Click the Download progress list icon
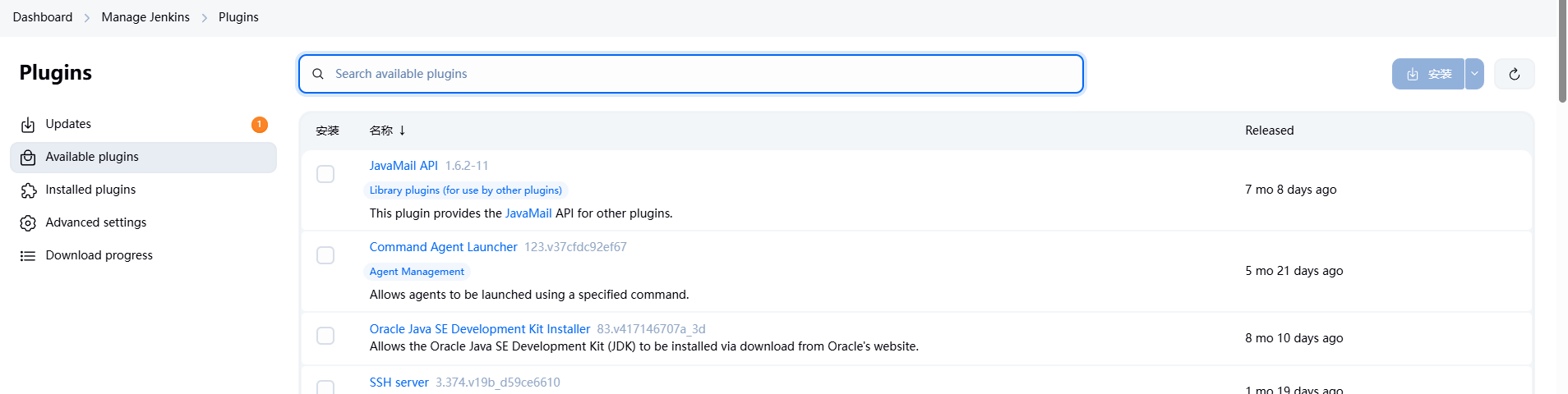The image size is (1568, 394). click(x=28, y=256)
